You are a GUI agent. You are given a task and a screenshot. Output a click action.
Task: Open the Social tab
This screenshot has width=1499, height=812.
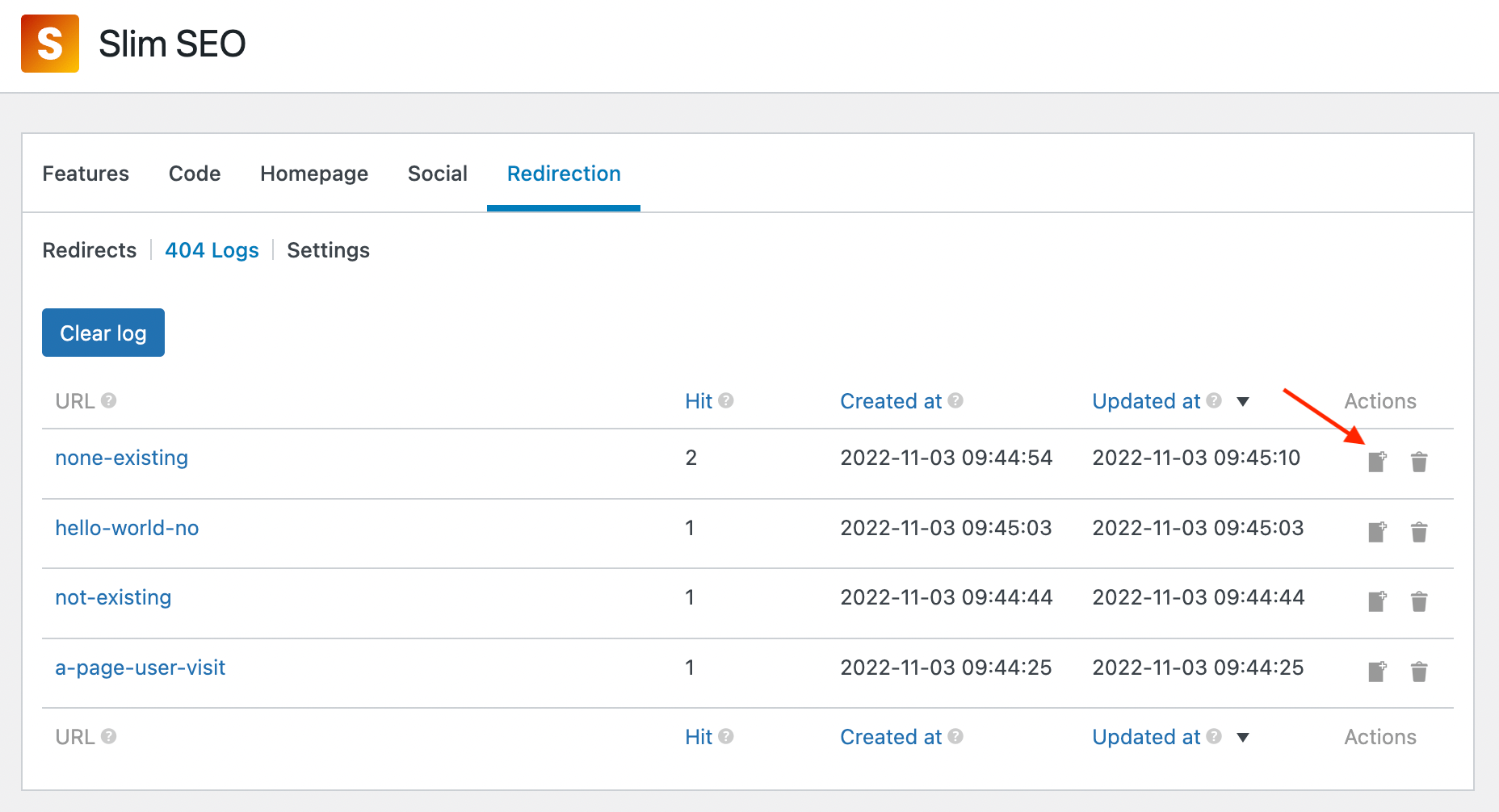[438, 174]
